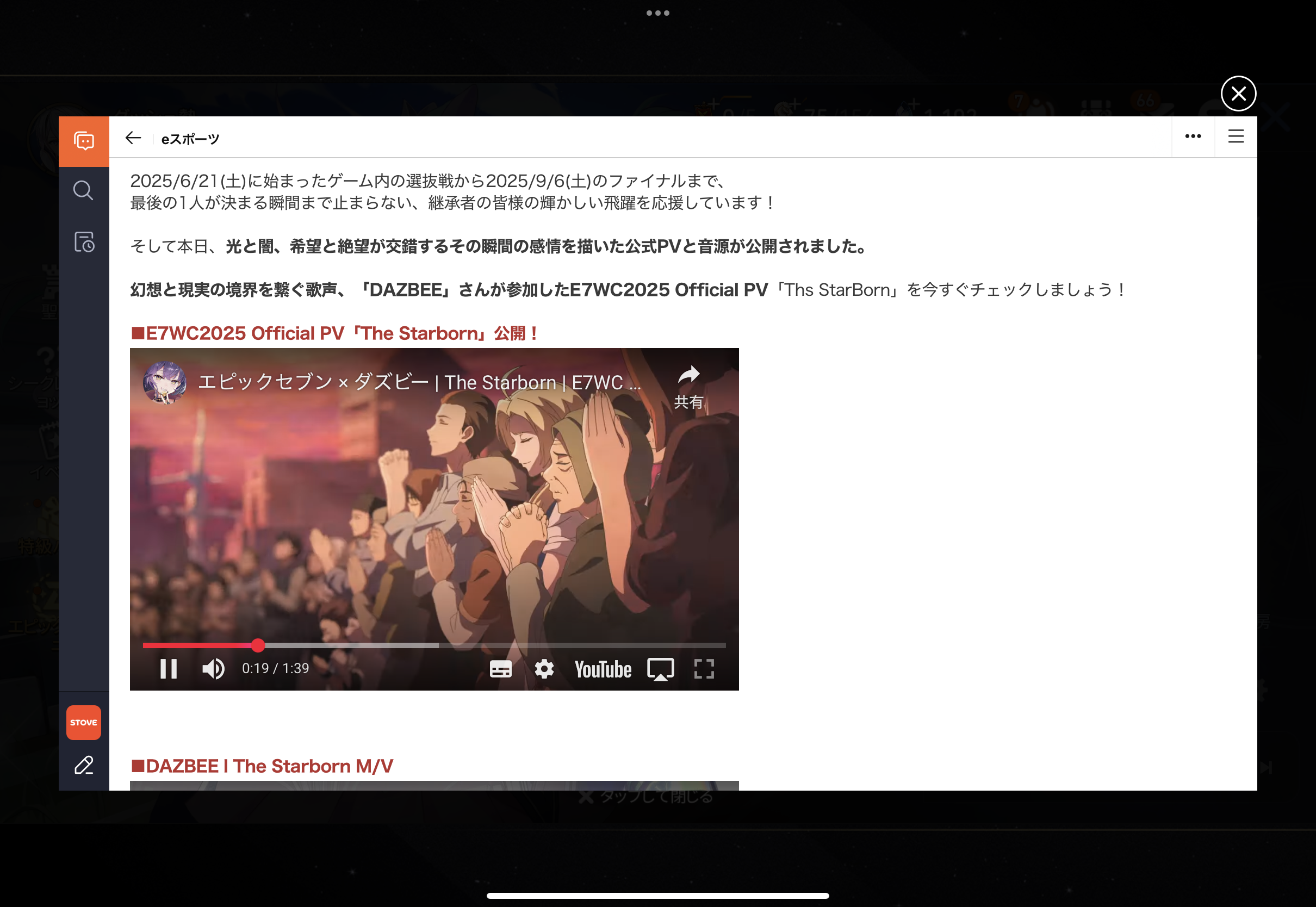
Task: Share the video with the 共有 button
Action: 688,387
